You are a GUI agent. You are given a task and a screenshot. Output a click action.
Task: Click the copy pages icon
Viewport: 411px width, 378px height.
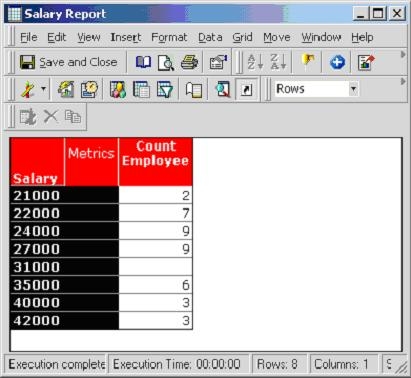[x=73, y=116]
